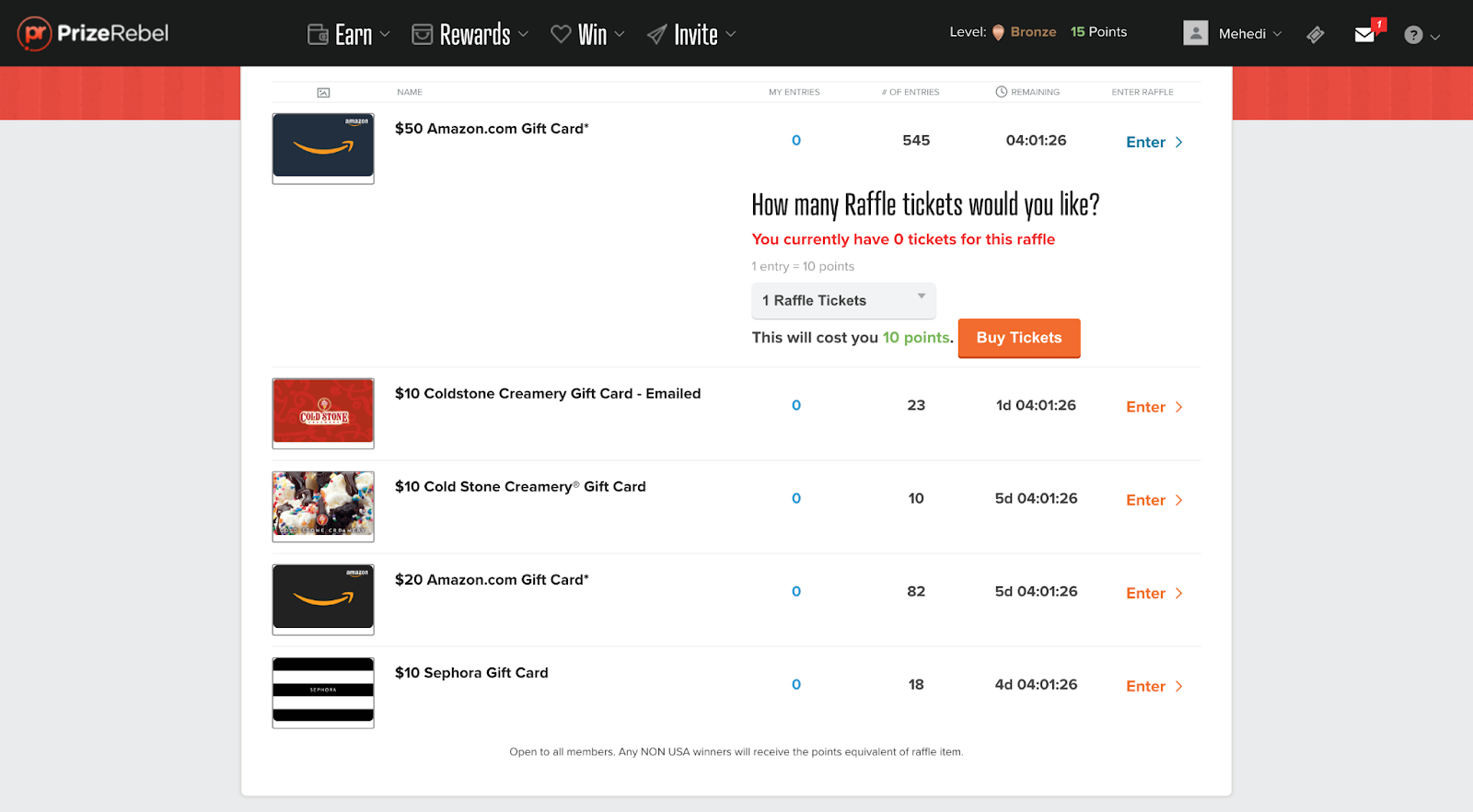Click the $50 Amazon.com Gift Card title

pos(492,129)
